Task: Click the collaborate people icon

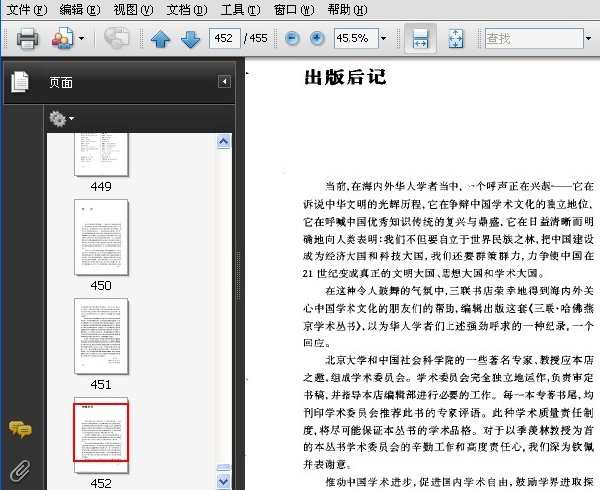Action: coord(62,38)
